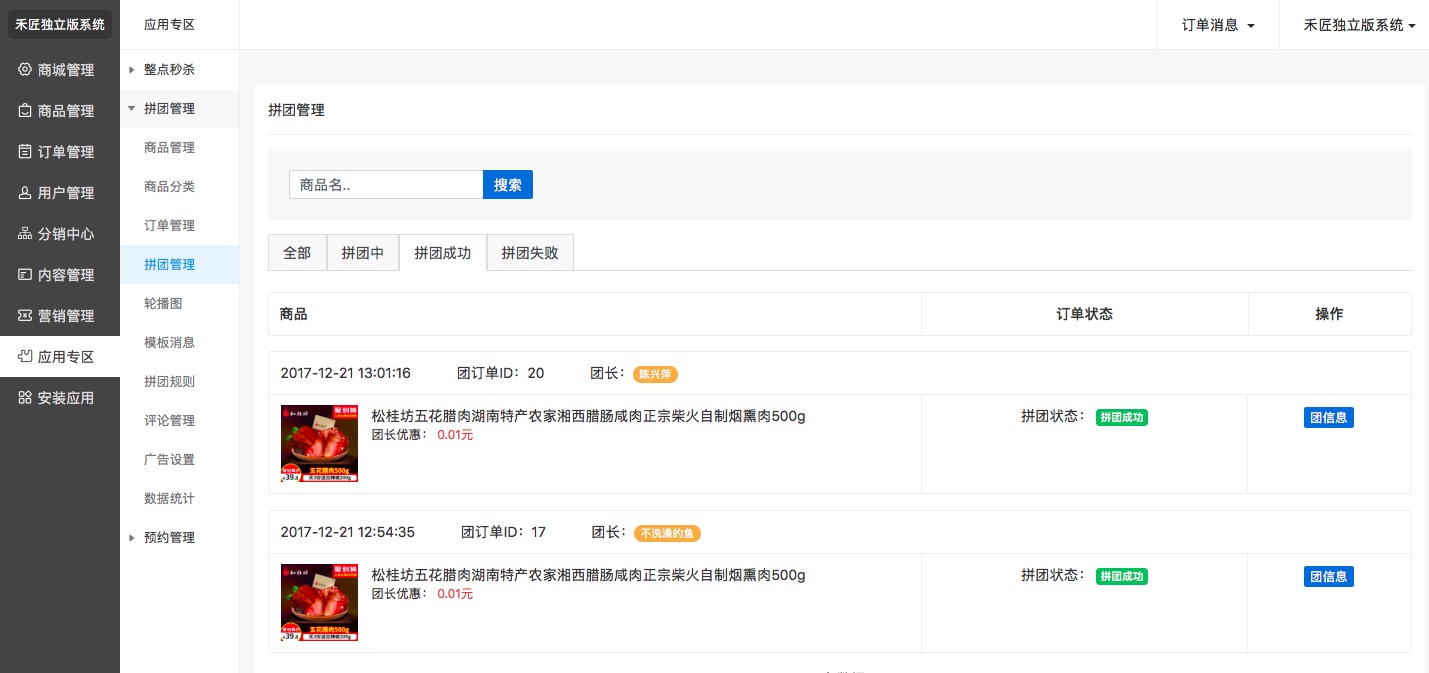Switch to the 拼团中 tab
Screen dimensions: 1429x673
[x=362, y=253]
